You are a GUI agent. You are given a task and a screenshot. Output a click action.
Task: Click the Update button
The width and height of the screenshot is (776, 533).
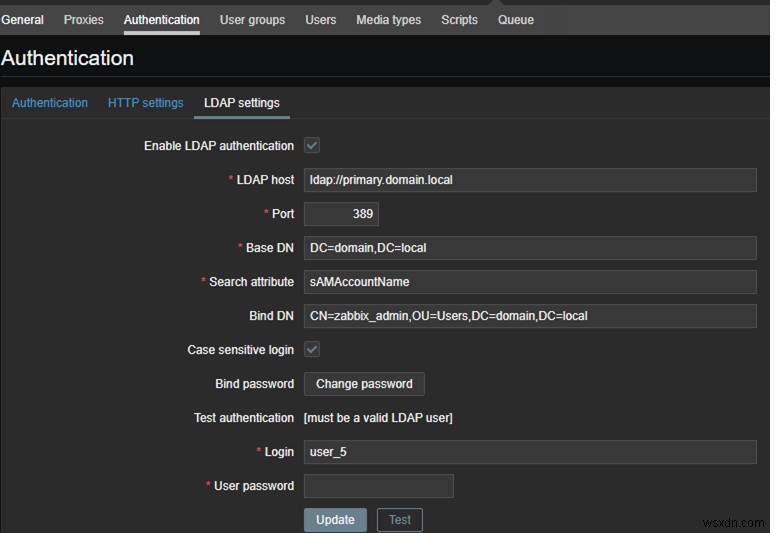(336, 520)
